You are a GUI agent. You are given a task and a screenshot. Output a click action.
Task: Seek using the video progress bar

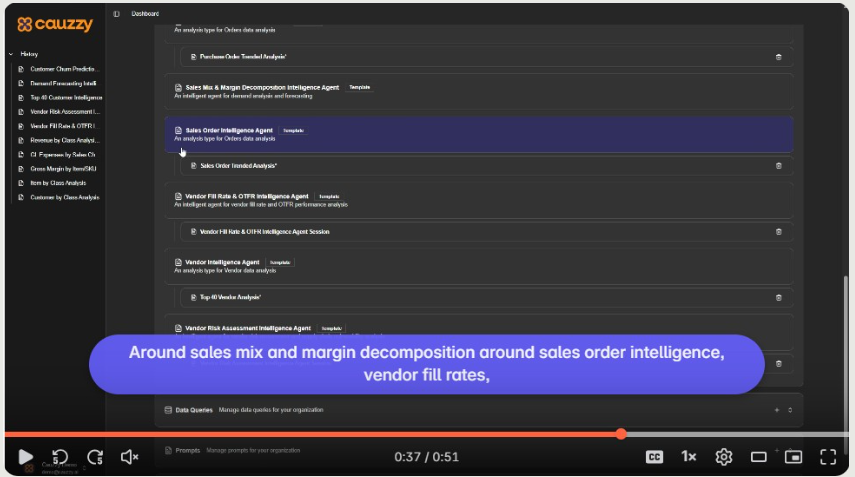(x=427, y=434)
